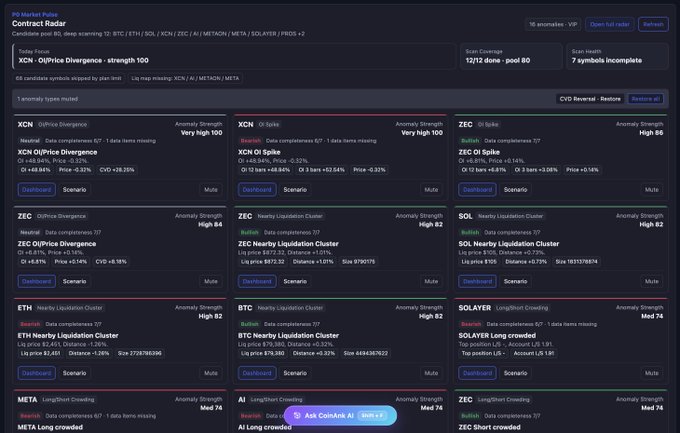Click the Very high 100 strength on XCN OI Spike
The width and height of the screenshot is (680, 433).
422,133
